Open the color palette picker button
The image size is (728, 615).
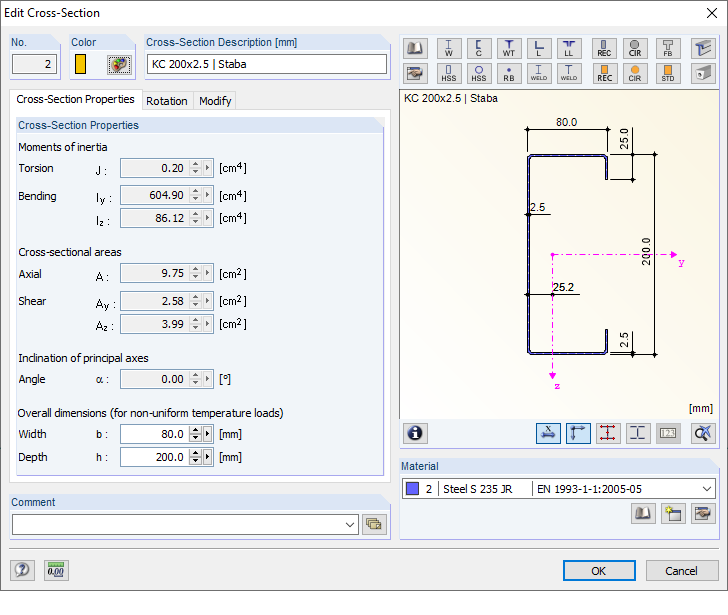(x=119, y=65)
